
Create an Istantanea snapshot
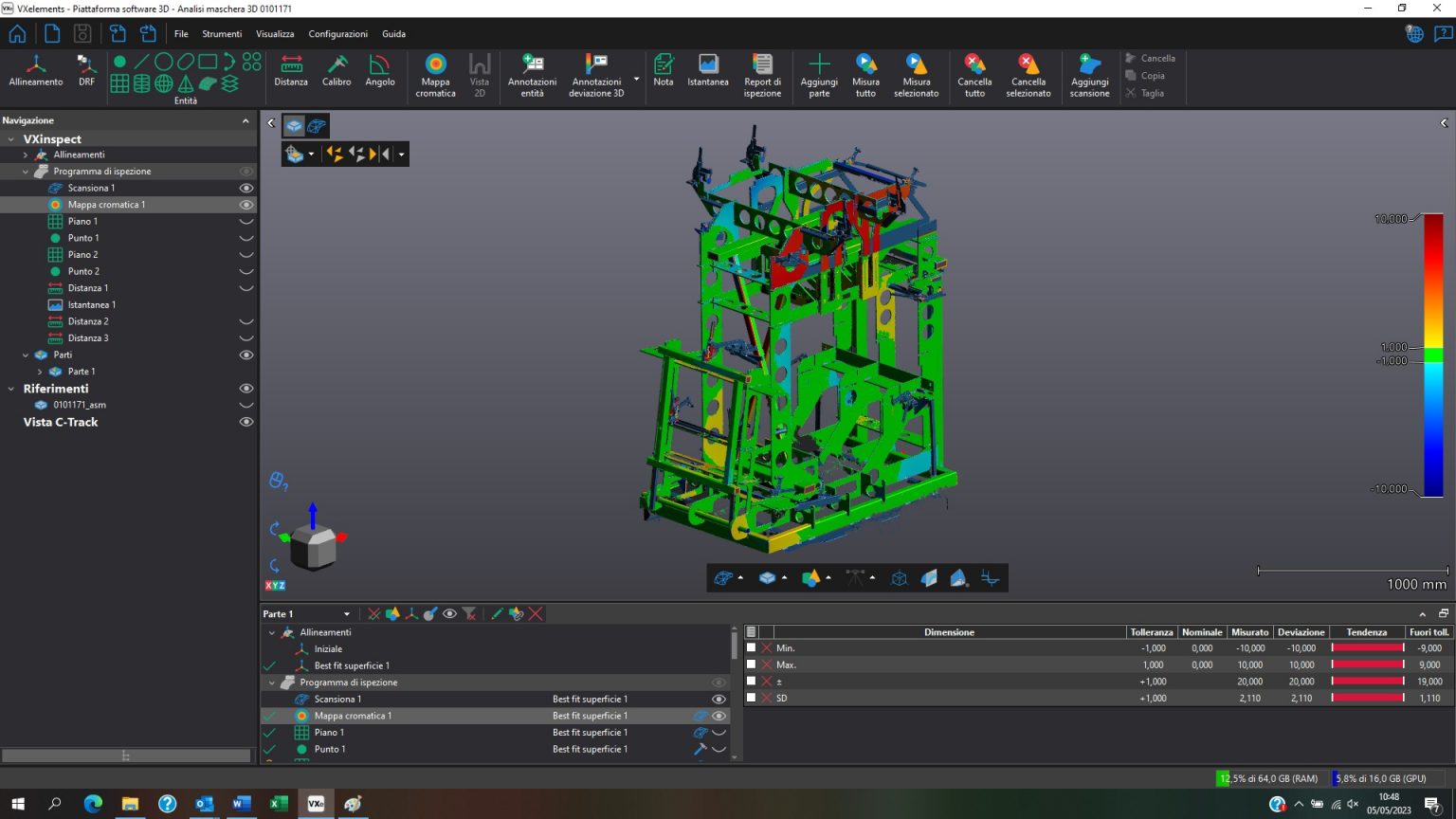coord(706,76)
